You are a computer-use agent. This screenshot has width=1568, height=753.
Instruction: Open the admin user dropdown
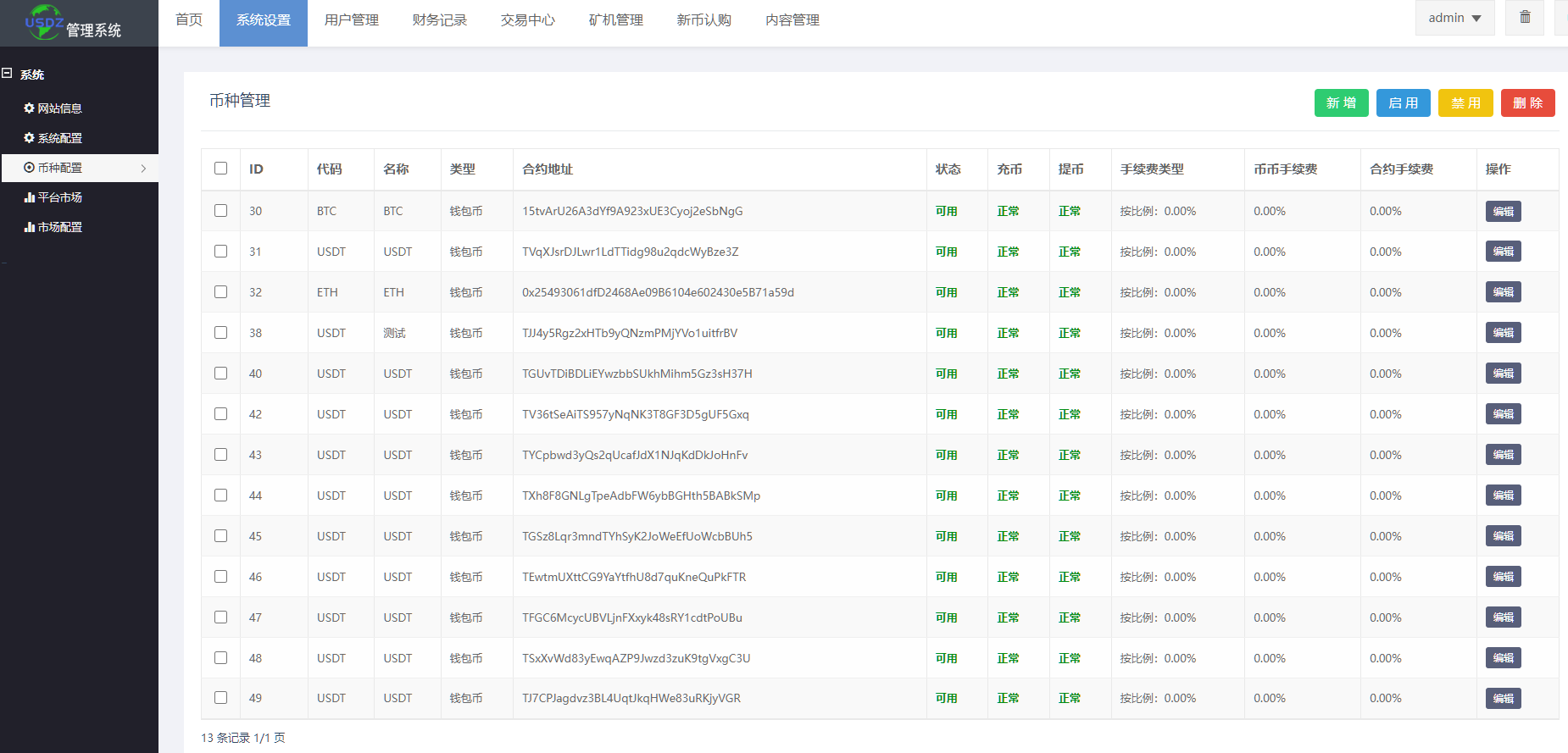tap(1454, 18)
